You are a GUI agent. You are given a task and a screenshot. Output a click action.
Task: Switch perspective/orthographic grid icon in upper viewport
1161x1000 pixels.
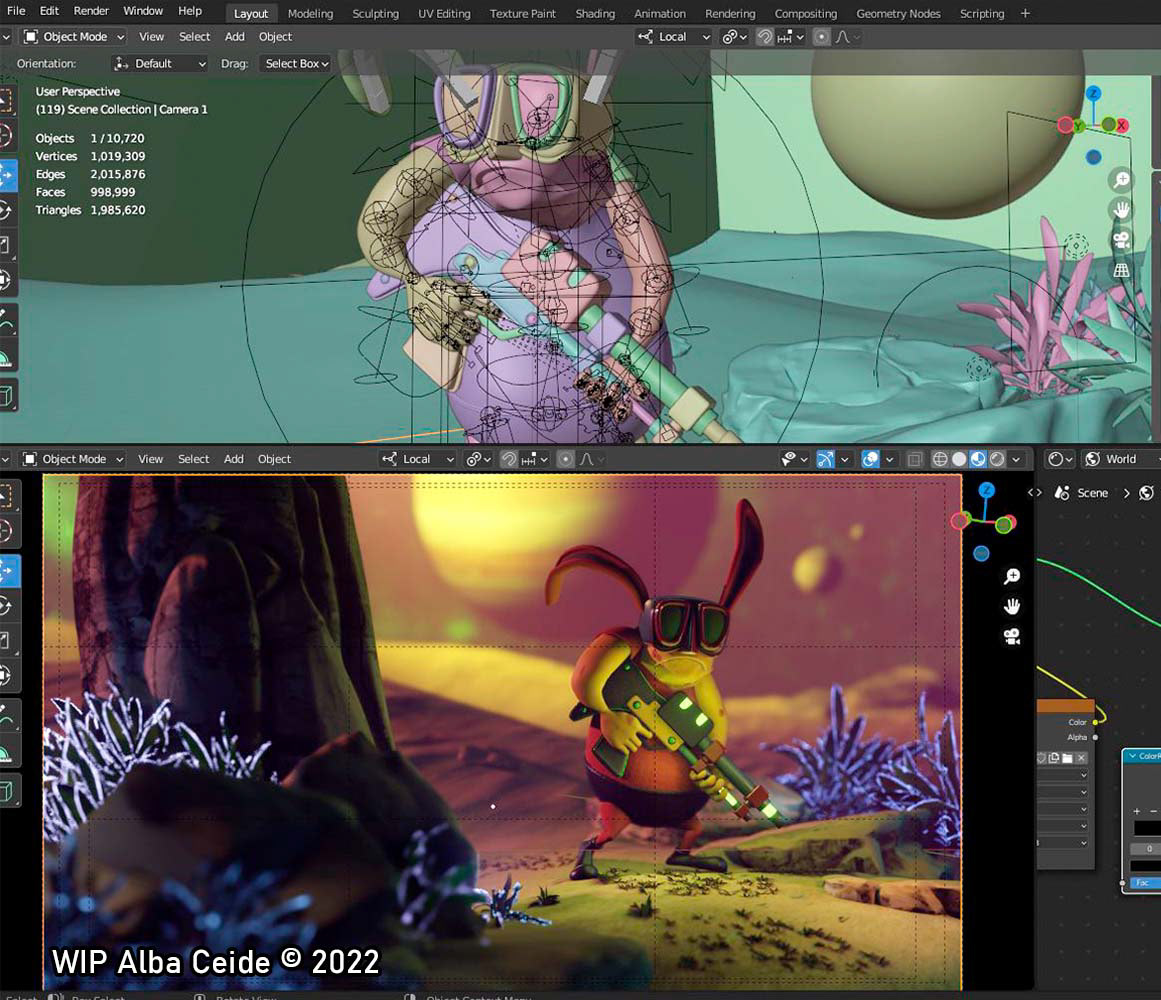(1122, 270)
